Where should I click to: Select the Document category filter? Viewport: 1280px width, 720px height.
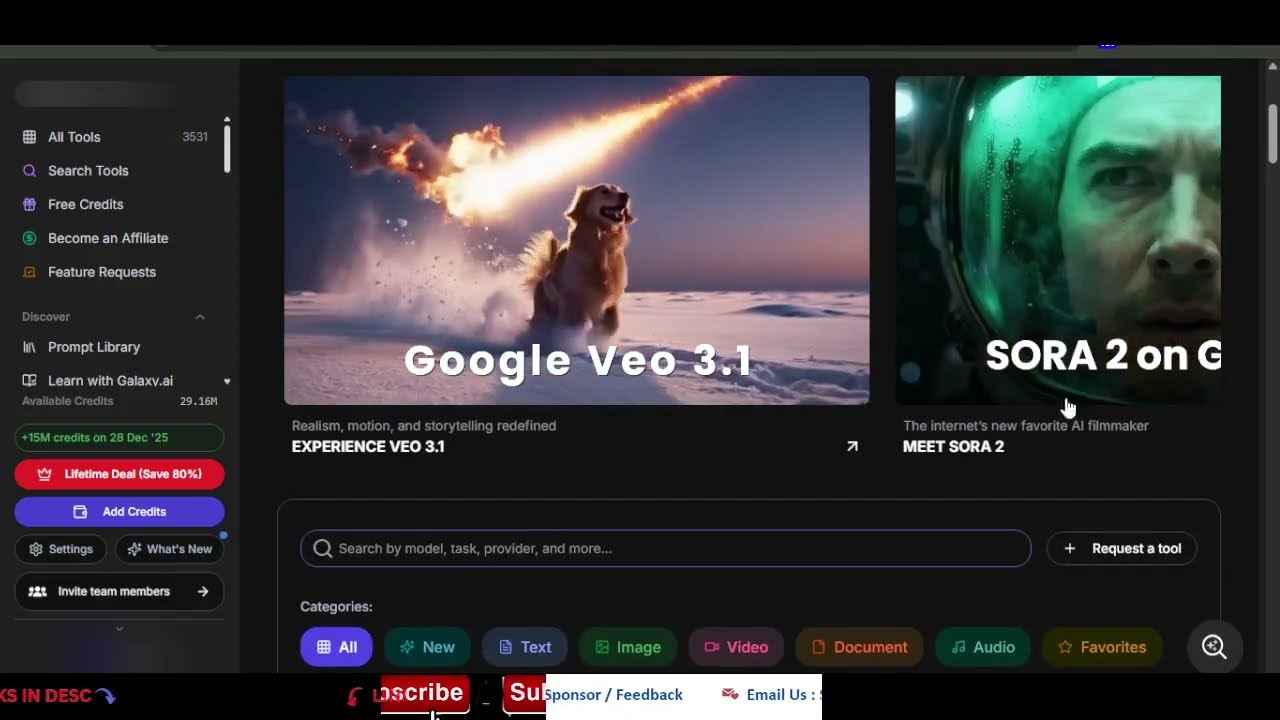pyautogui.click(x=860, y=647)
